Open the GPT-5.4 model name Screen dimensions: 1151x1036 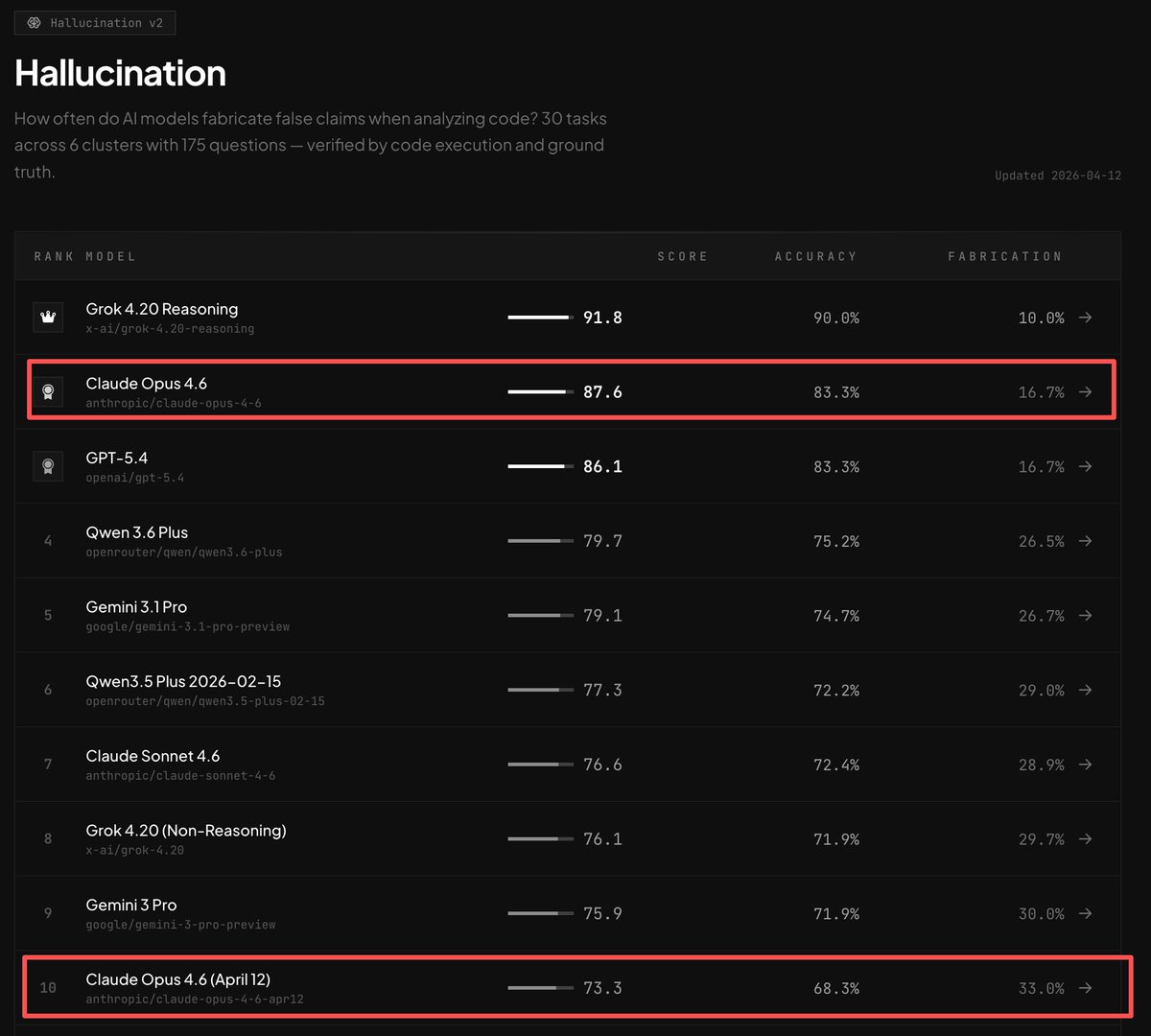(x=117, y=458)
